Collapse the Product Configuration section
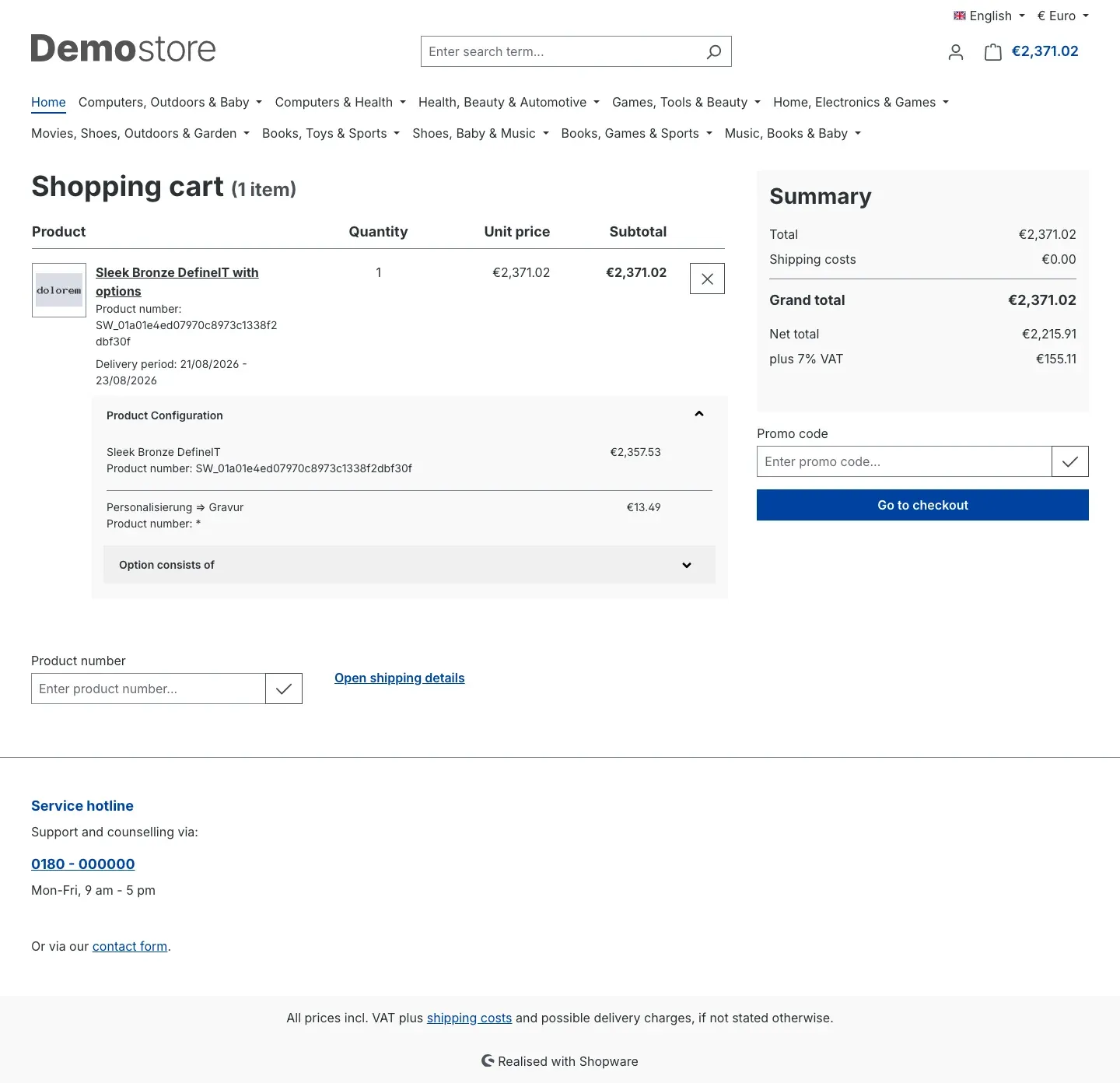Image resolution: width=1120 pixels, height=1083 pixels. [x=698, y=414]
